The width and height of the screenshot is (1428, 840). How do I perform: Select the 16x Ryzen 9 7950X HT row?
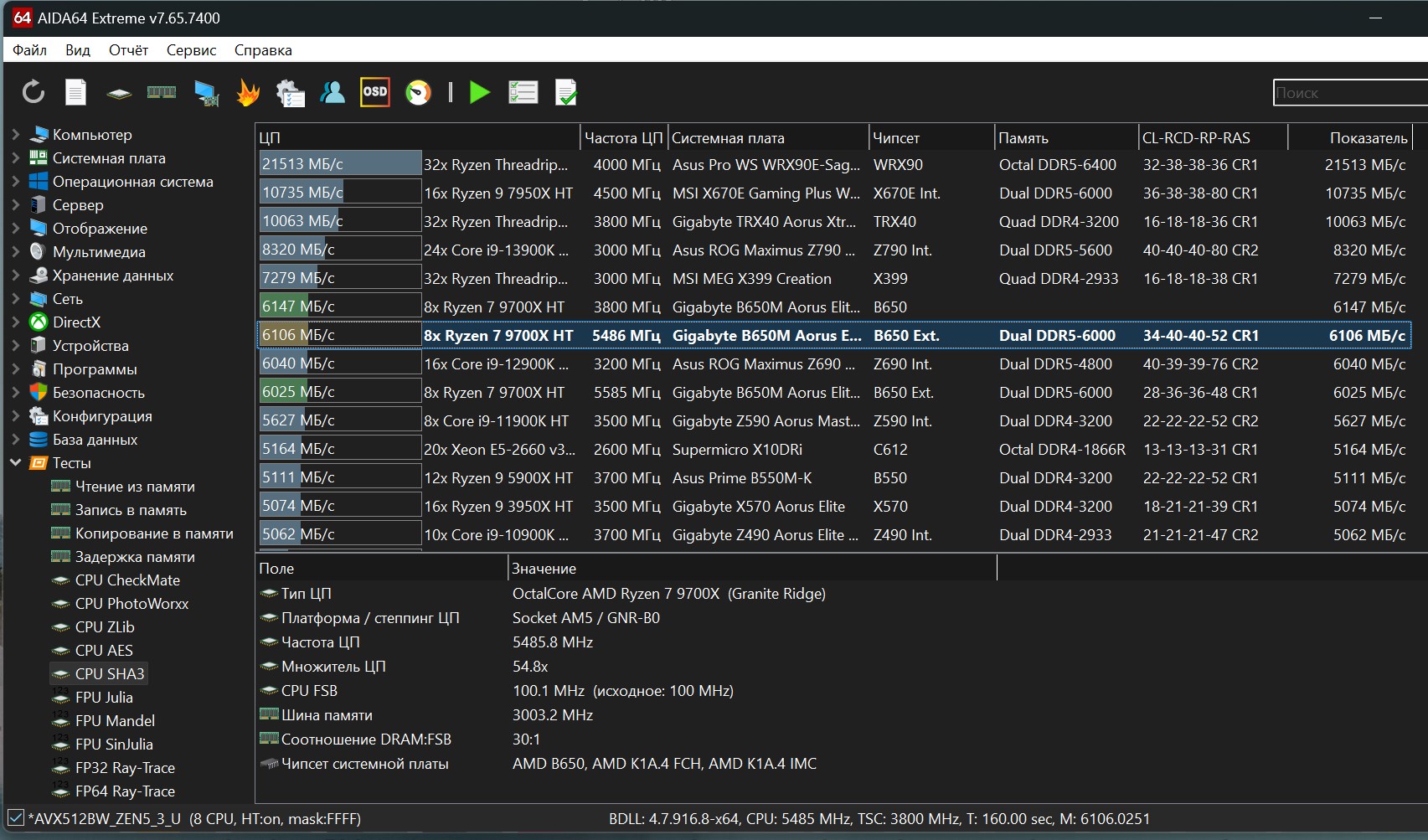click(833, 193)
